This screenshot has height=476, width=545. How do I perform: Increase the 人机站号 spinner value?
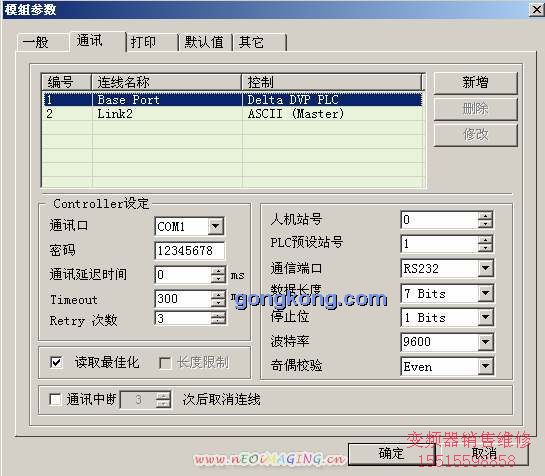coord(485,216)
